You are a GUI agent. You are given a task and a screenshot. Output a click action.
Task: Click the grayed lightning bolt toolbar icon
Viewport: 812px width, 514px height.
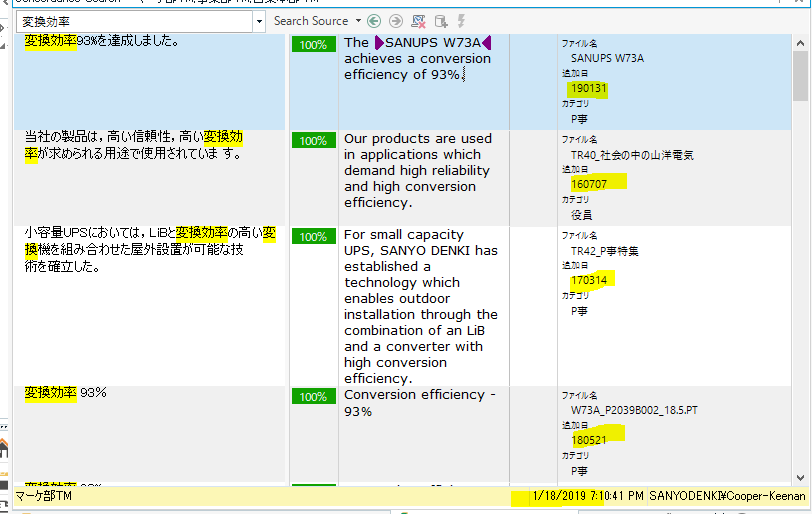[x=461, y=21]
